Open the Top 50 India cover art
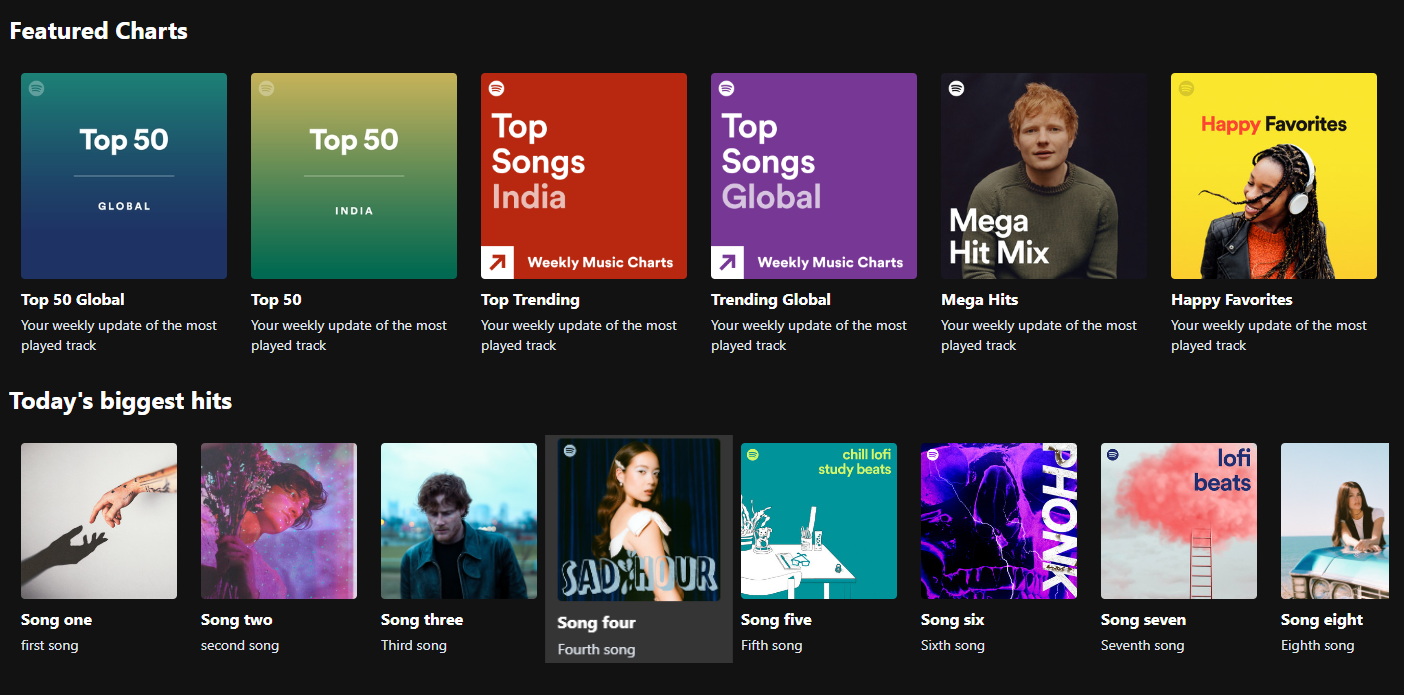This screenshot has height=695, width=1404. point(354,176)
